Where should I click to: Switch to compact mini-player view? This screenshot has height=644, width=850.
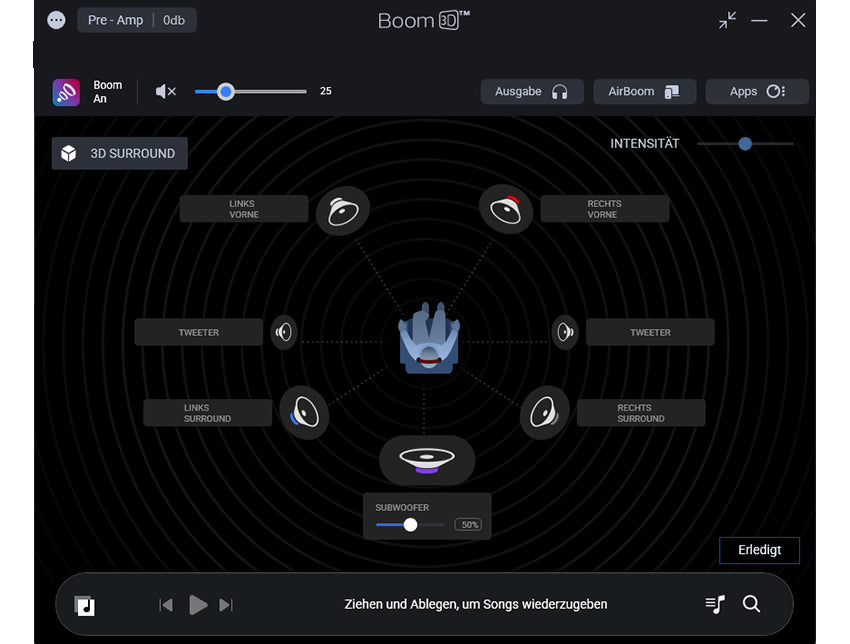(x=727, y=20)
